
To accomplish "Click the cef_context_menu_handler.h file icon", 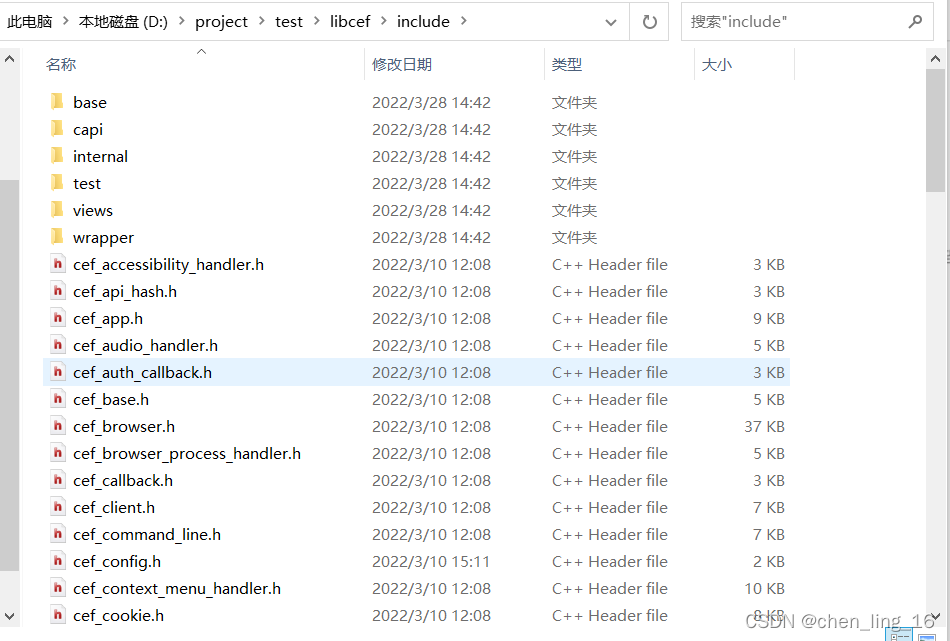I will (58, 588).
